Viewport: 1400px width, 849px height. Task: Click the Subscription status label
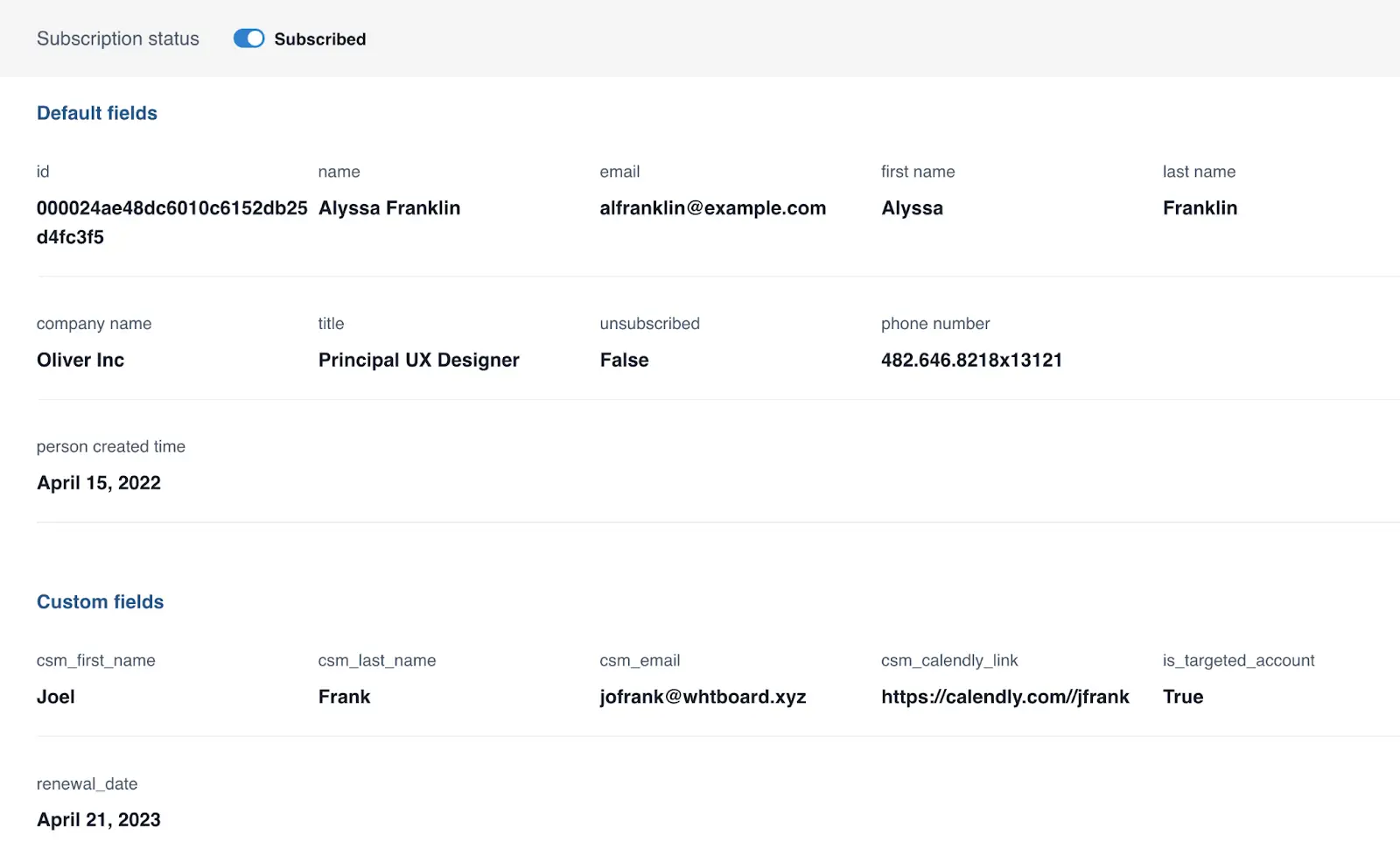[x=118, y=39]
